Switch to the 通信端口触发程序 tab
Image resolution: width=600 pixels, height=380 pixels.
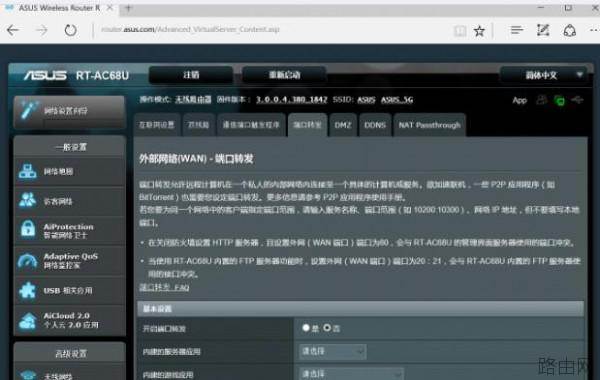251,125
